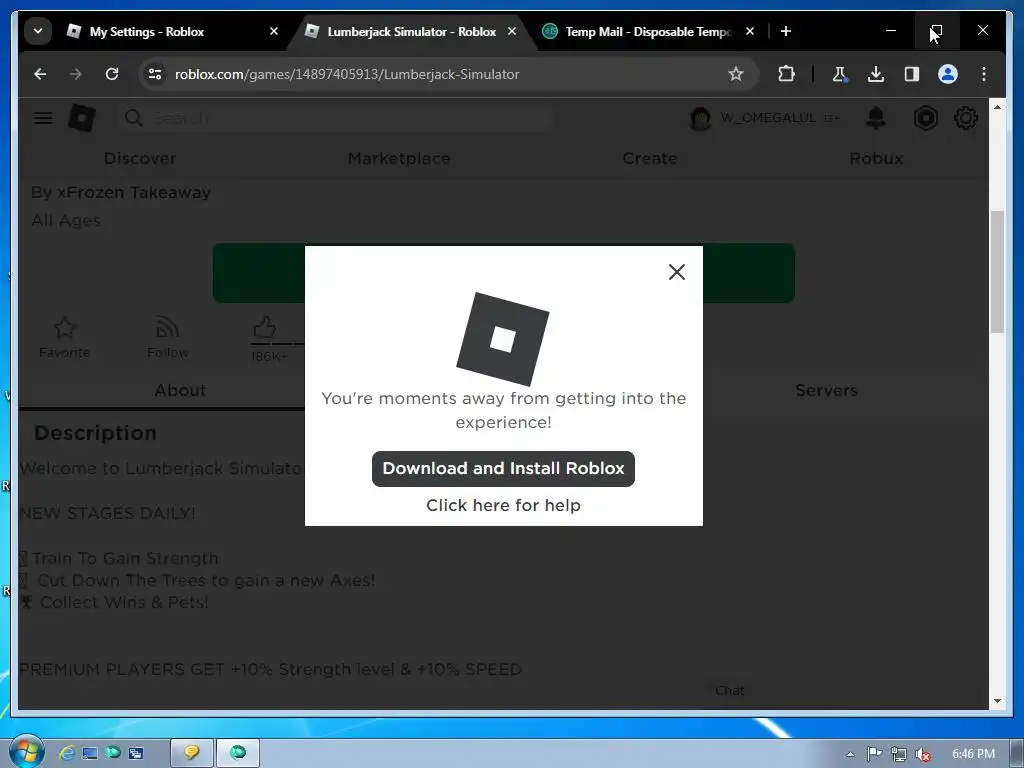Open the Create menu item
This screenshot has width=1024, height=768.
coord(650,158)
